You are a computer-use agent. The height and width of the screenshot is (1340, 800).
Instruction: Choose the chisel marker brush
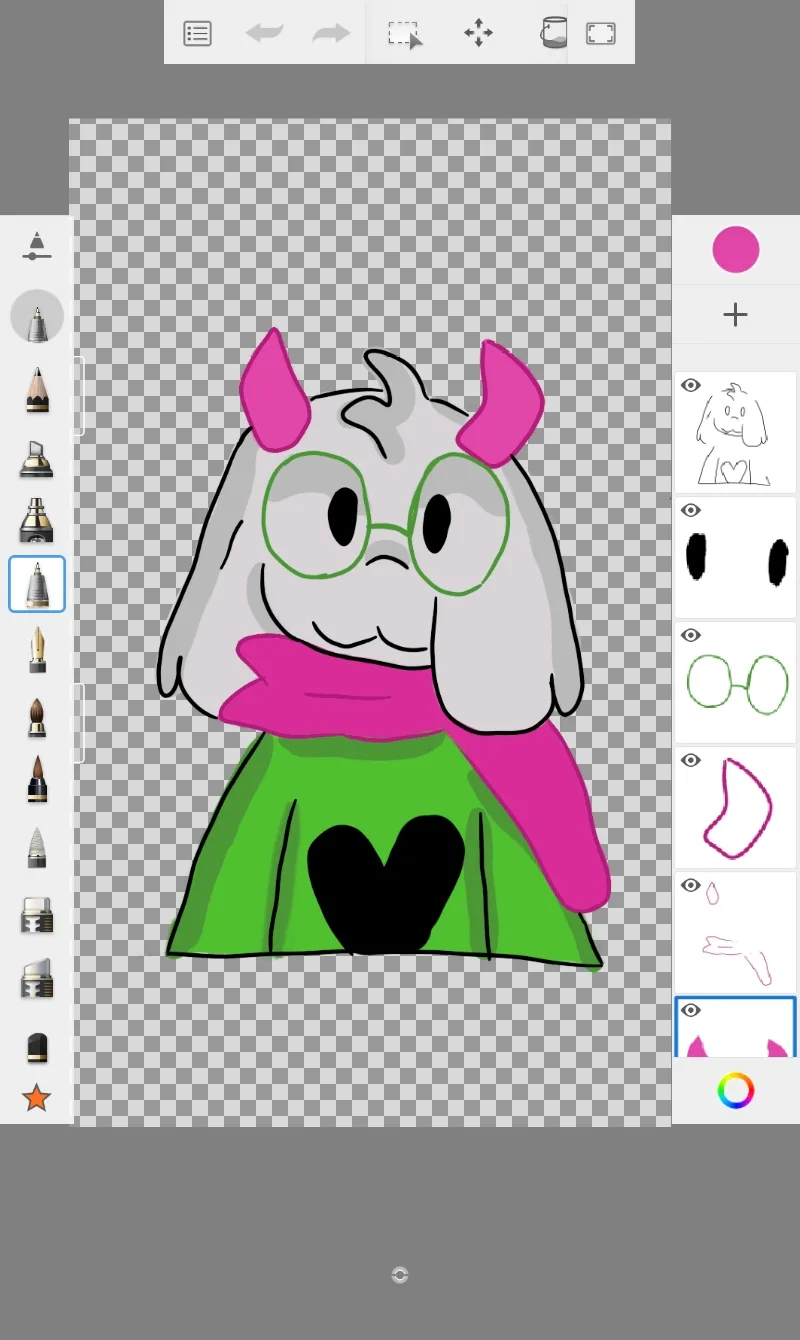37,457
